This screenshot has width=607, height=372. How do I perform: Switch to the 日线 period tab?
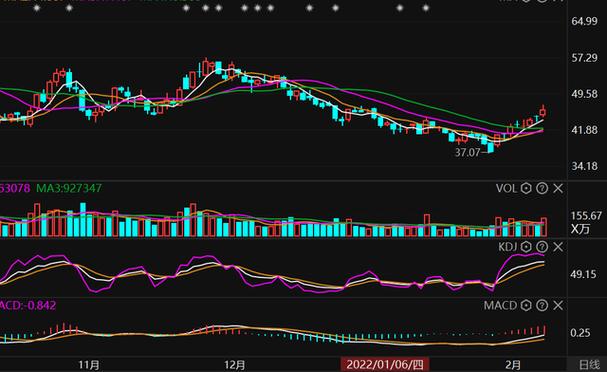click(589, 365)
